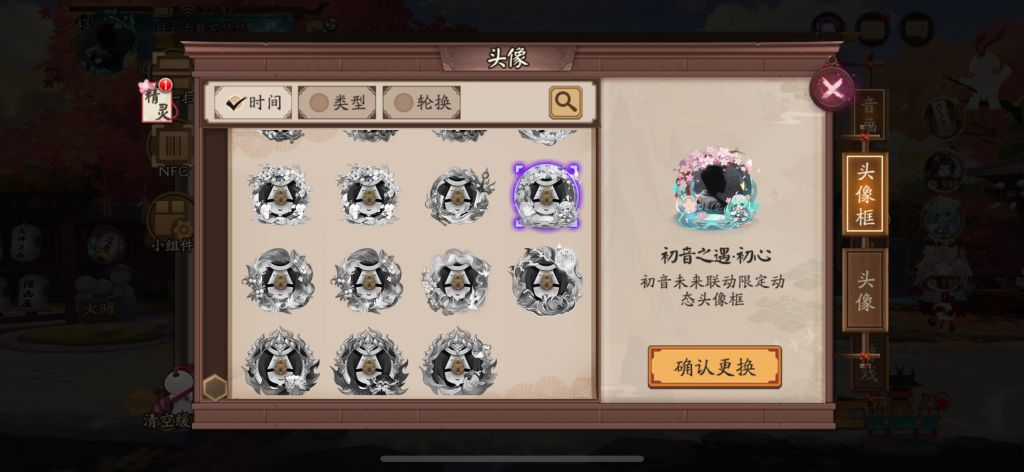Select the 时间 sort option
Image resolution: width=1024 pixels, height=472 pixels.
pos(253,102)
